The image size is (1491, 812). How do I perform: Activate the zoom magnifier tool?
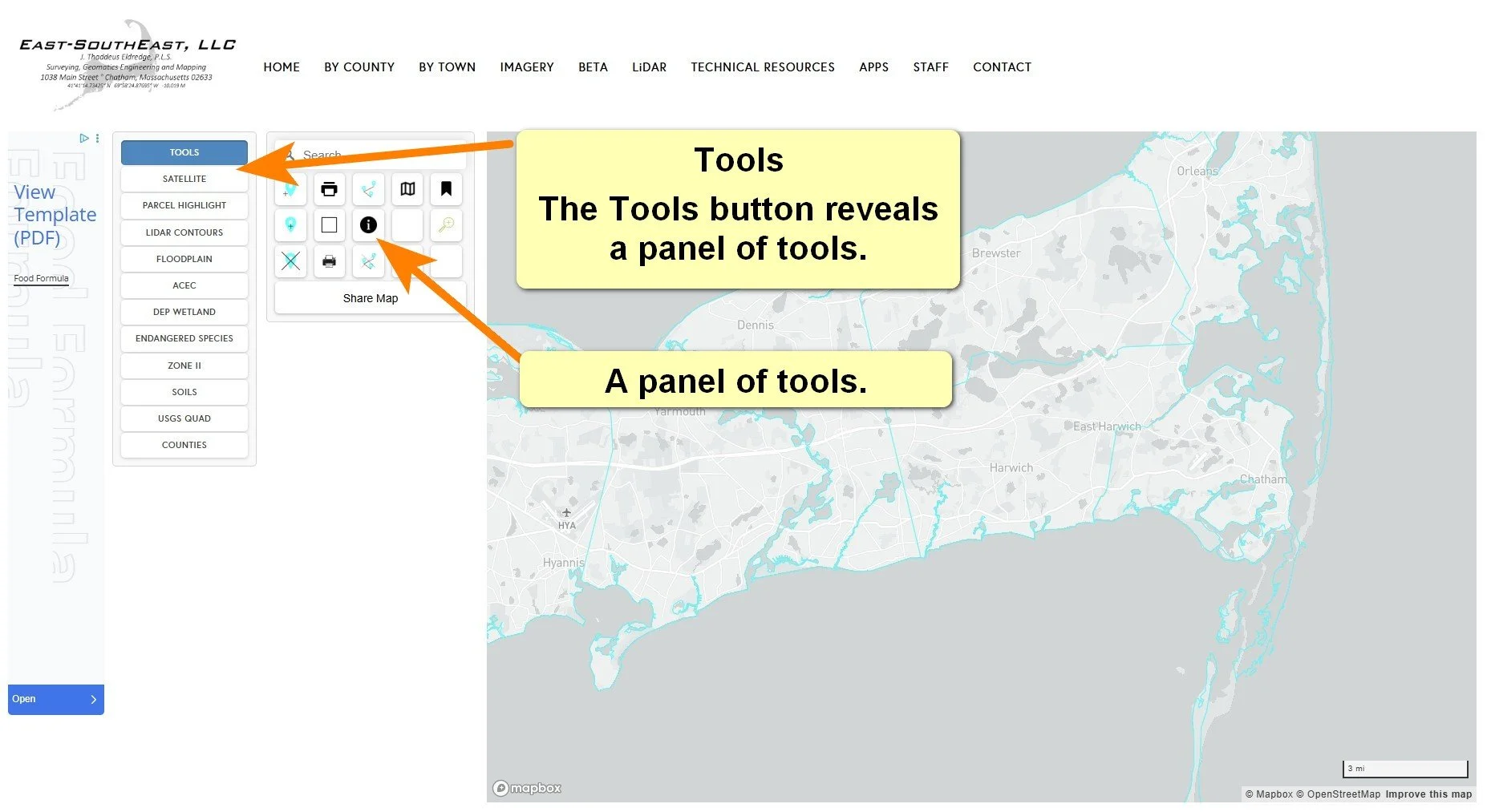tap(446, 225)
